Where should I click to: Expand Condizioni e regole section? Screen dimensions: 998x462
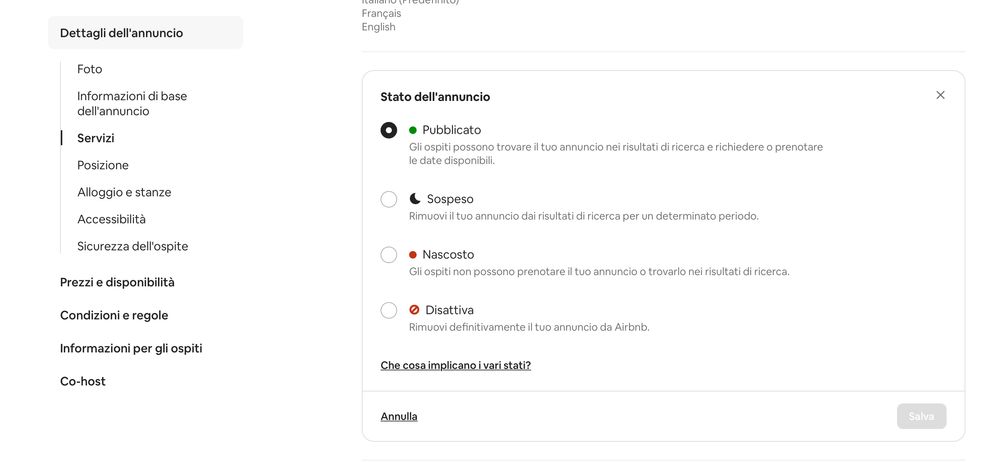click(x=114, y=315)
